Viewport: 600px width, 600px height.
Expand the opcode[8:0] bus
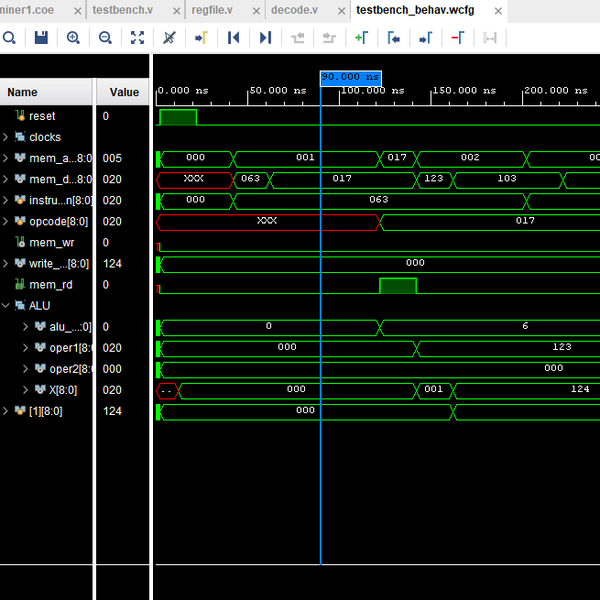5,221
